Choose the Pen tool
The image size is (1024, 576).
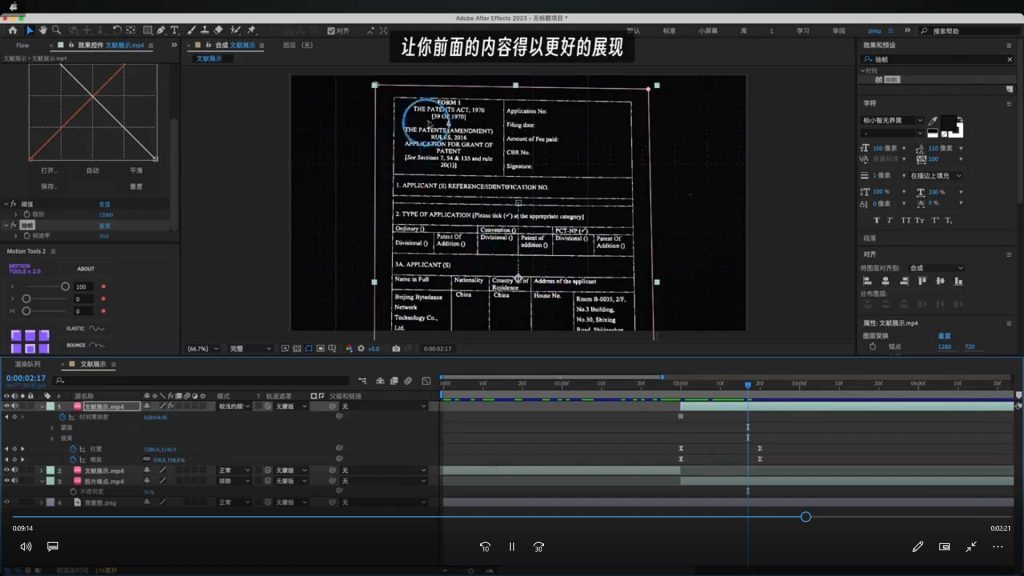[162, 30]
